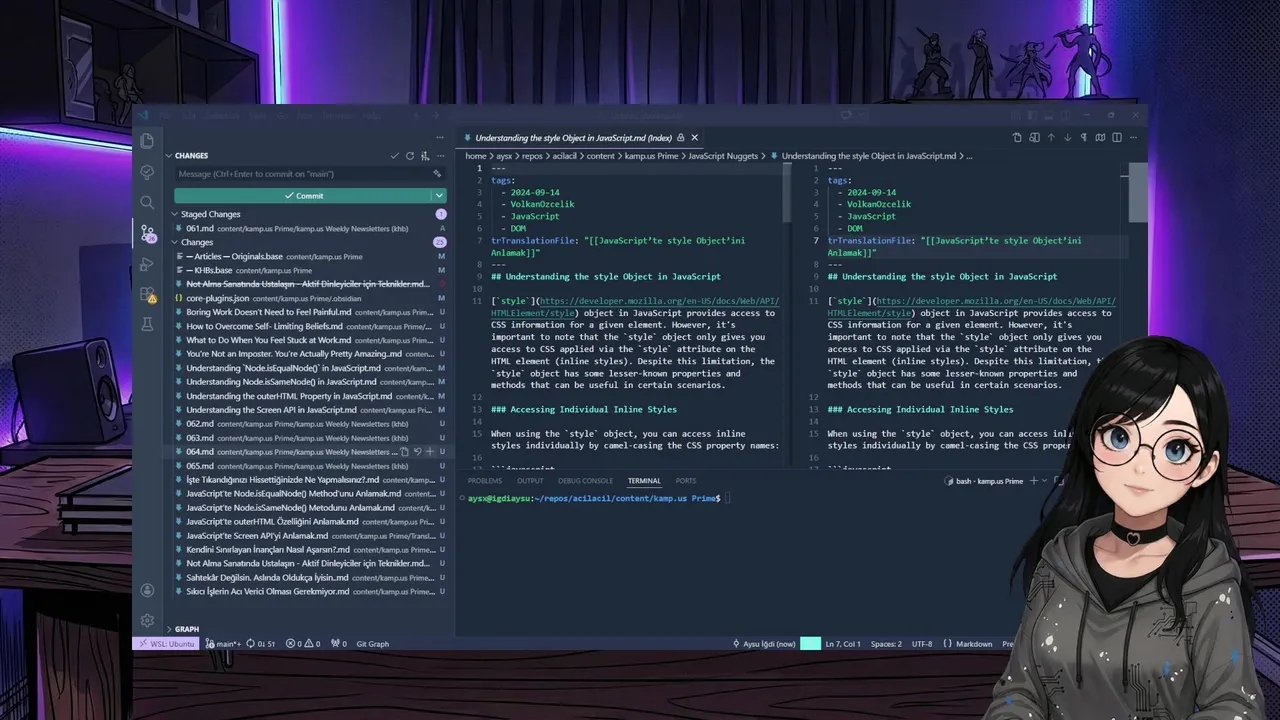Switch to the DEBUG CONSOLE tab
The height and width of the screenshot is (720, 1280).
[585, 481]
